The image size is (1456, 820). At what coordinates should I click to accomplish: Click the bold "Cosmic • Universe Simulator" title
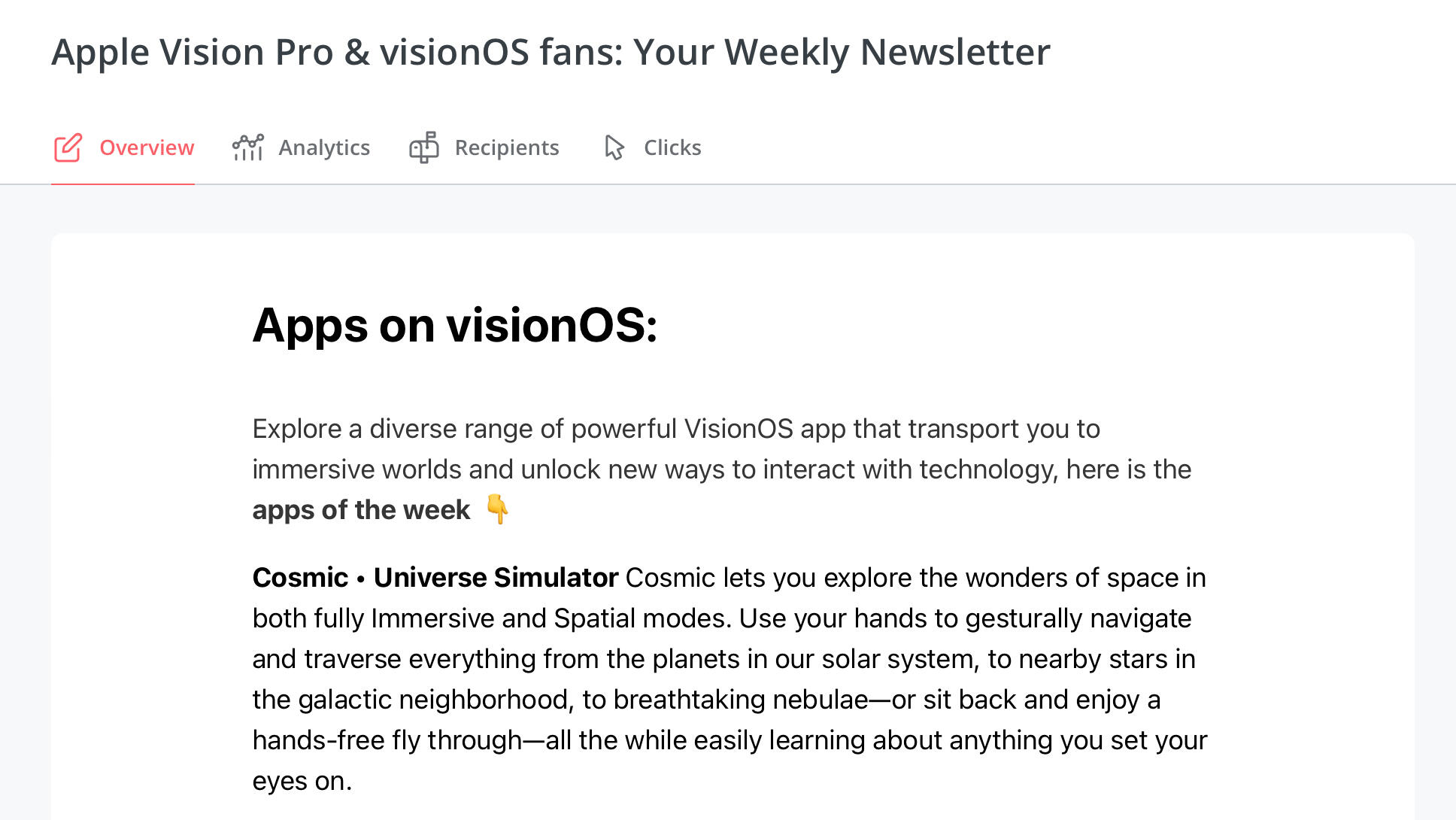click(435, 578)
